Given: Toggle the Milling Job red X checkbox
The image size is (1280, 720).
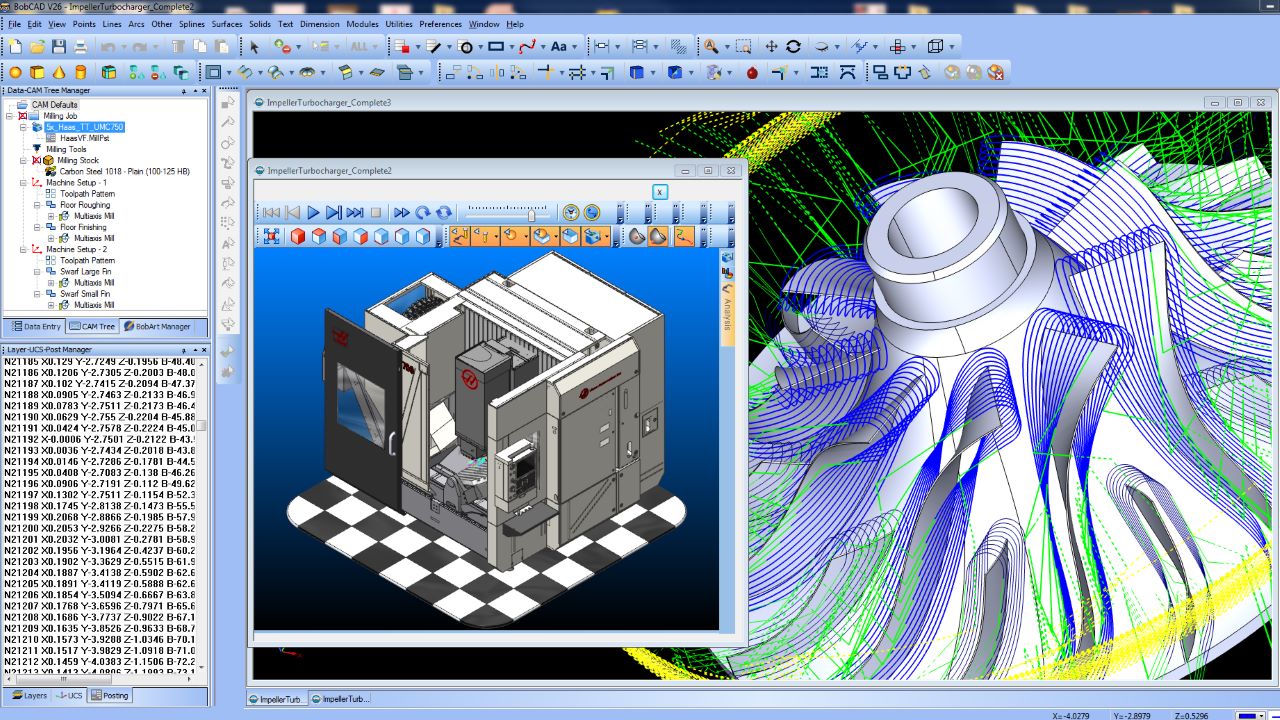Looking at the screenshot, I should click(23, 116).
